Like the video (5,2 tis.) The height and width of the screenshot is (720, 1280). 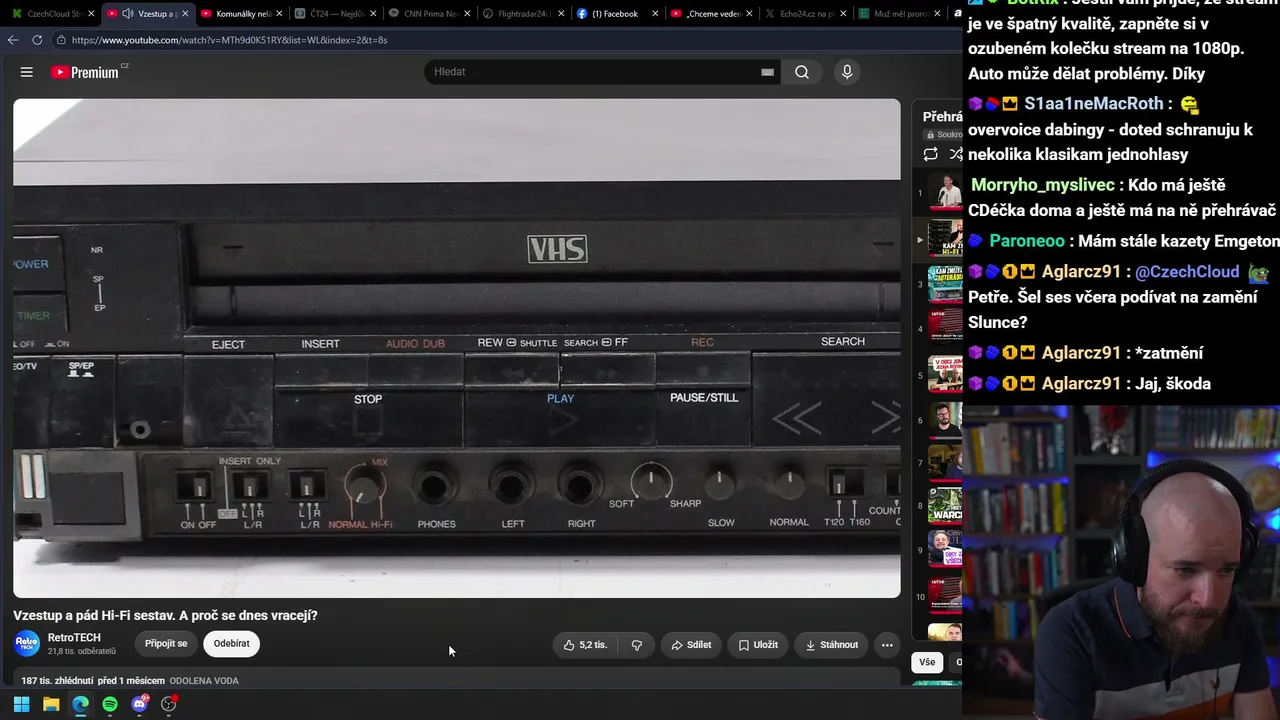click(585, 645)
